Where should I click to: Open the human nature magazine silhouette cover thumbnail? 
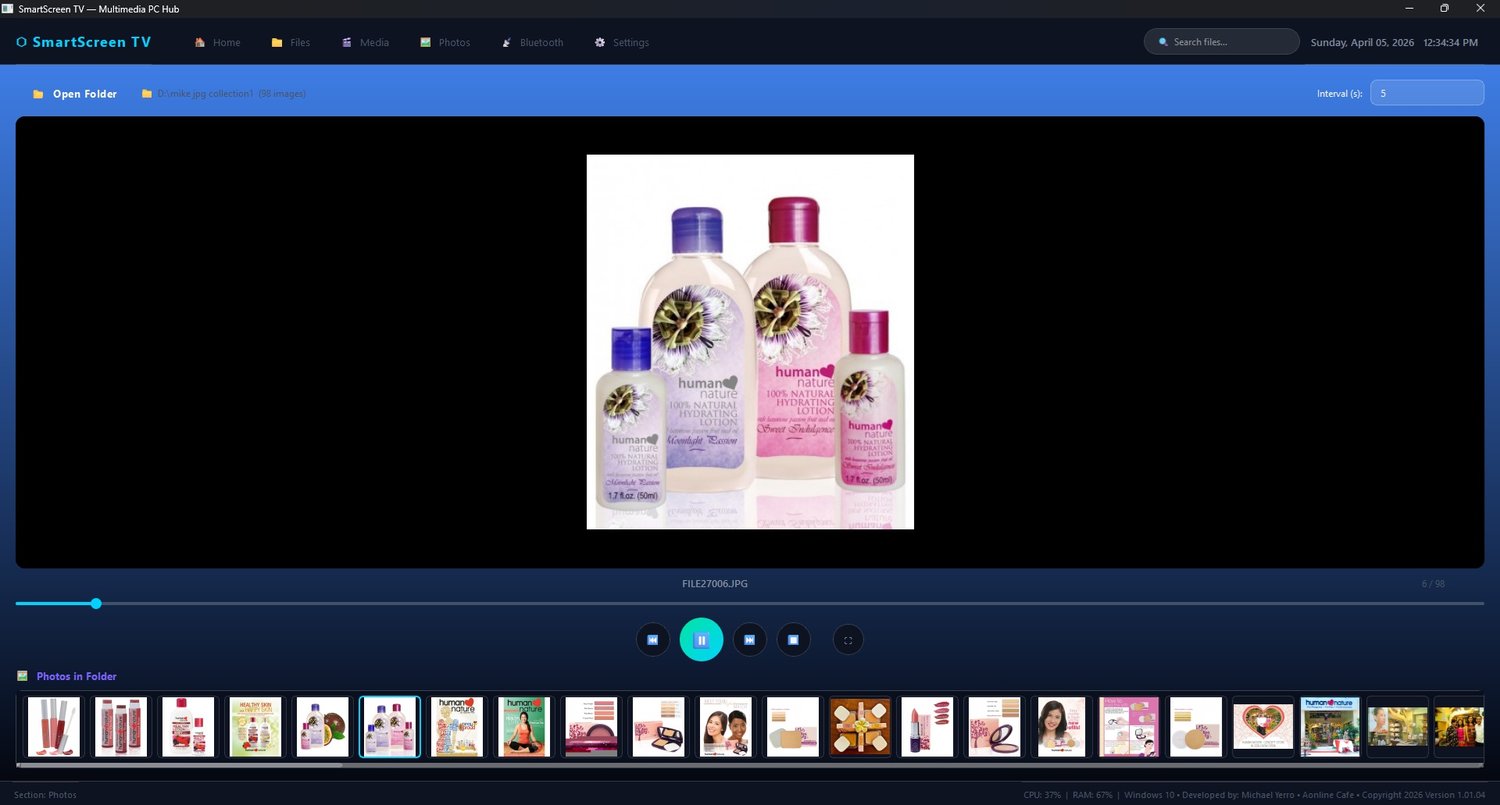pyautogui.click(x=457, y=727)
